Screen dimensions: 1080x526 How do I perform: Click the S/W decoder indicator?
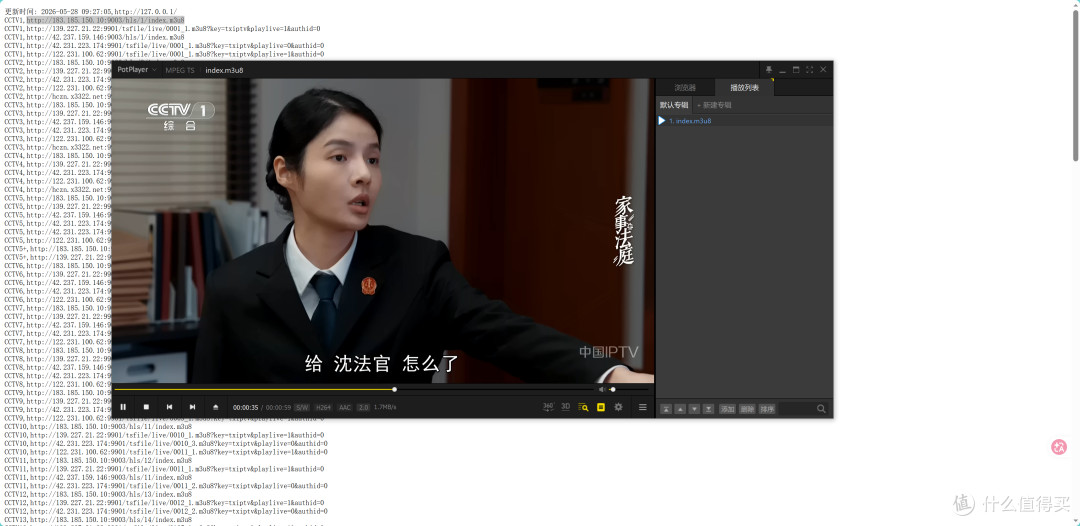pos(302,408)
